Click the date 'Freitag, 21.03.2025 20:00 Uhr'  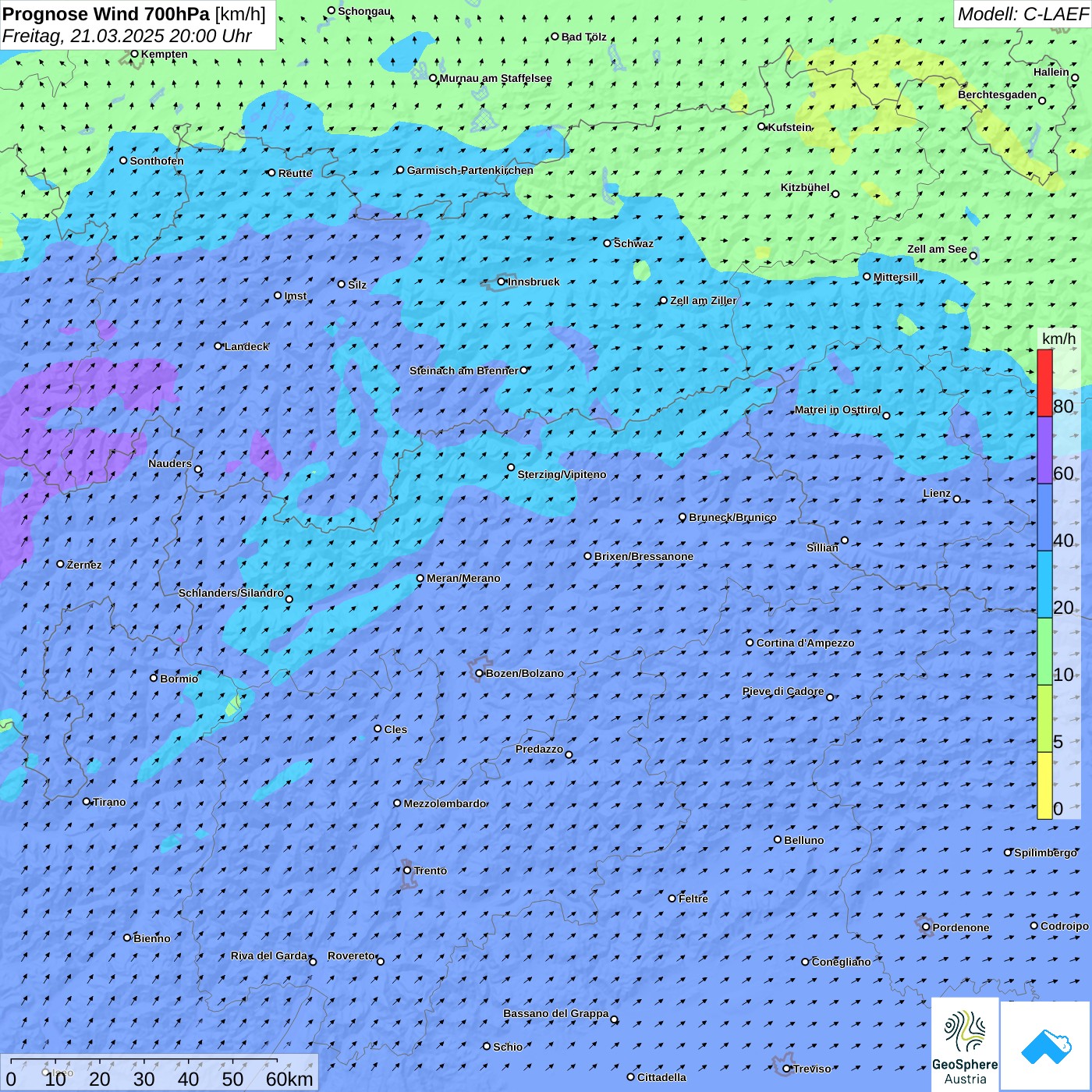coord(127,36)
